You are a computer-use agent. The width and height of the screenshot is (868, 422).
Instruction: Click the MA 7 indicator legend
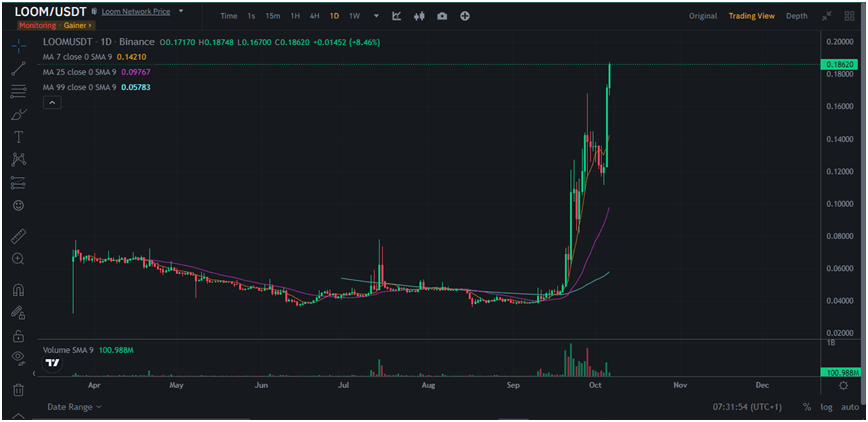[x=95, y=56]
